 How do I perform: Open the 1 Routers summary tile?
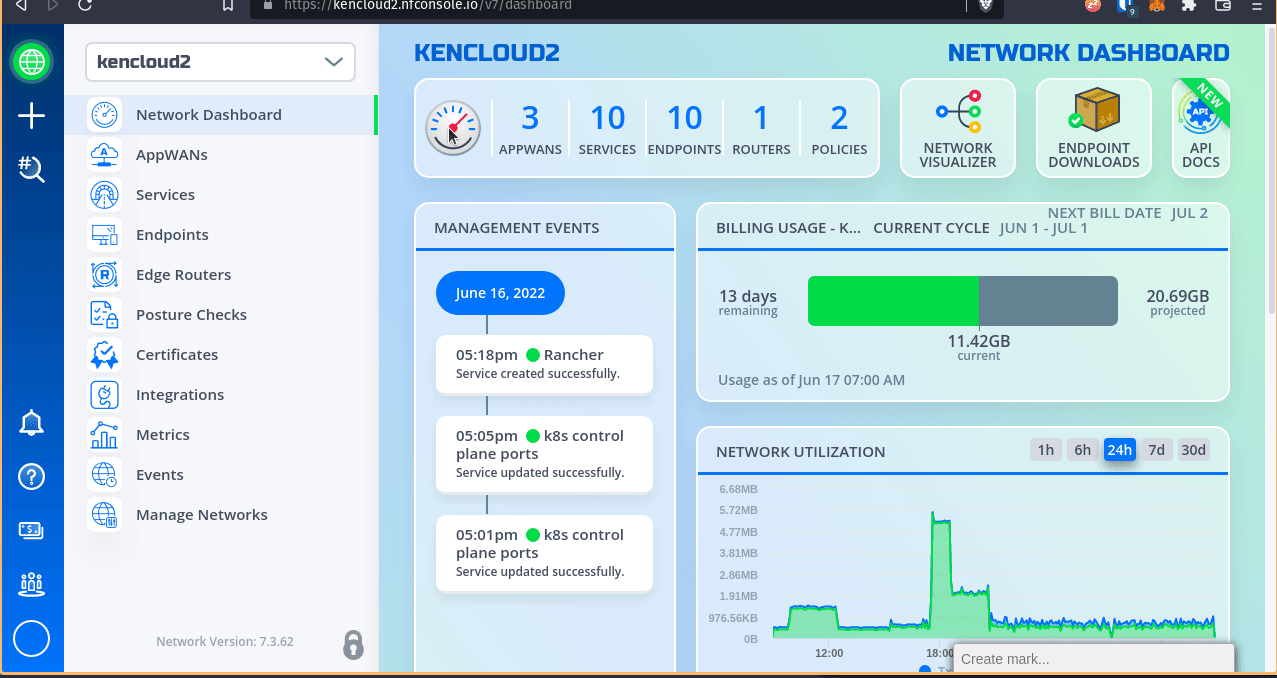(x=761, y=128)
